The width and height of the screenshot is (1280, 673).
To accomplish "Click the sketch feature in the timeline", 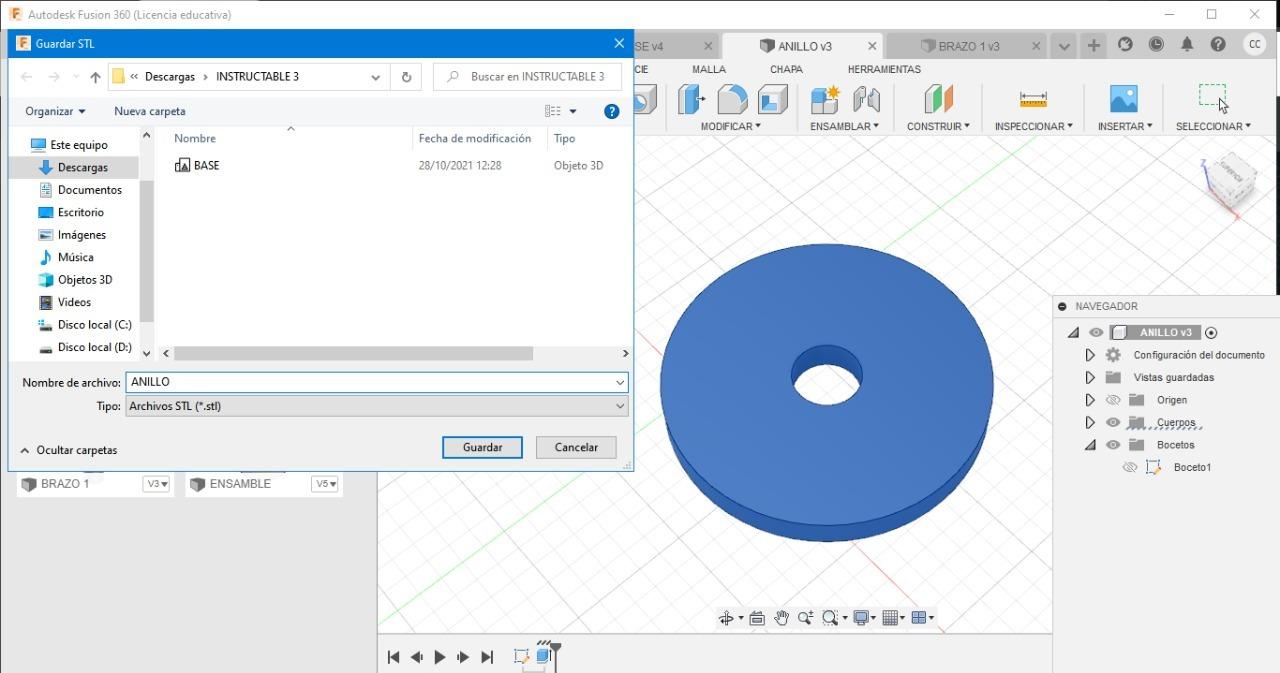I will click(x=521, y=656).
